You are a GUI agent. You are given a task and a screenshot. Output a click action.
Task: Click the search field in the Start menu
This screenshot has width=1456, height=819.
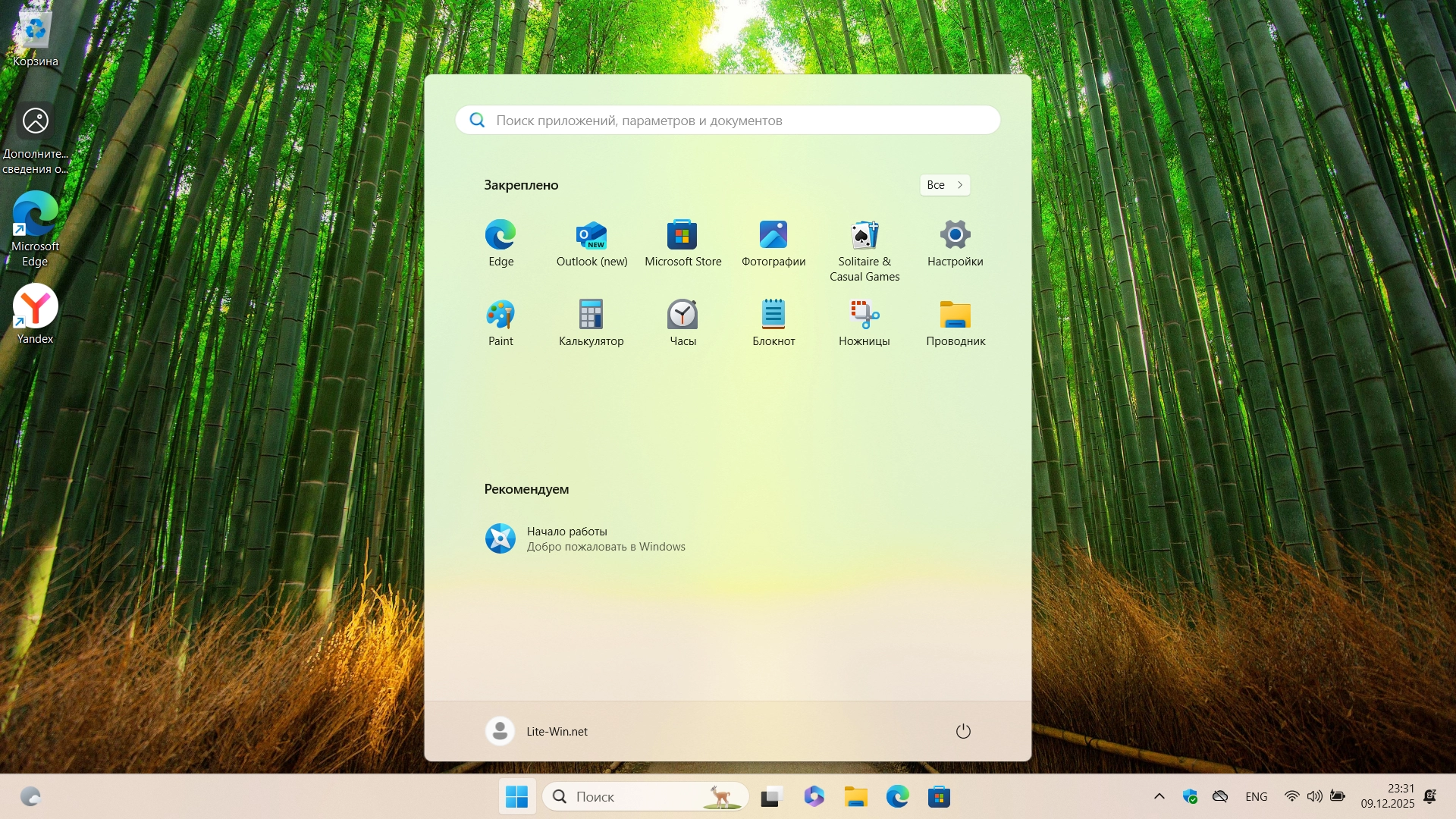tap(726, 120)
